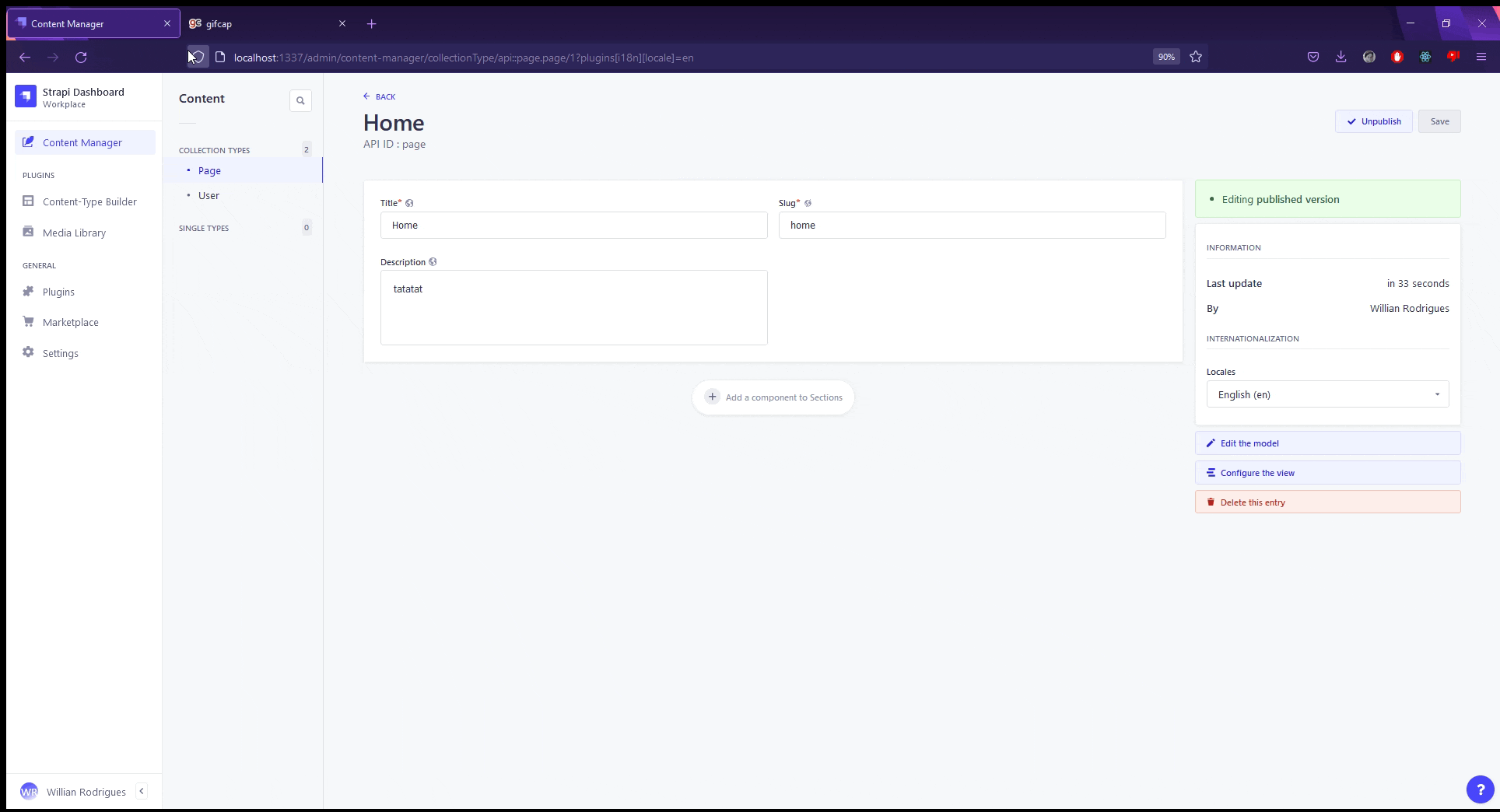Focus the Slug input field
Image resolution: width=1500 pixels, height=812 pixels.
click(x=972, y=225)
